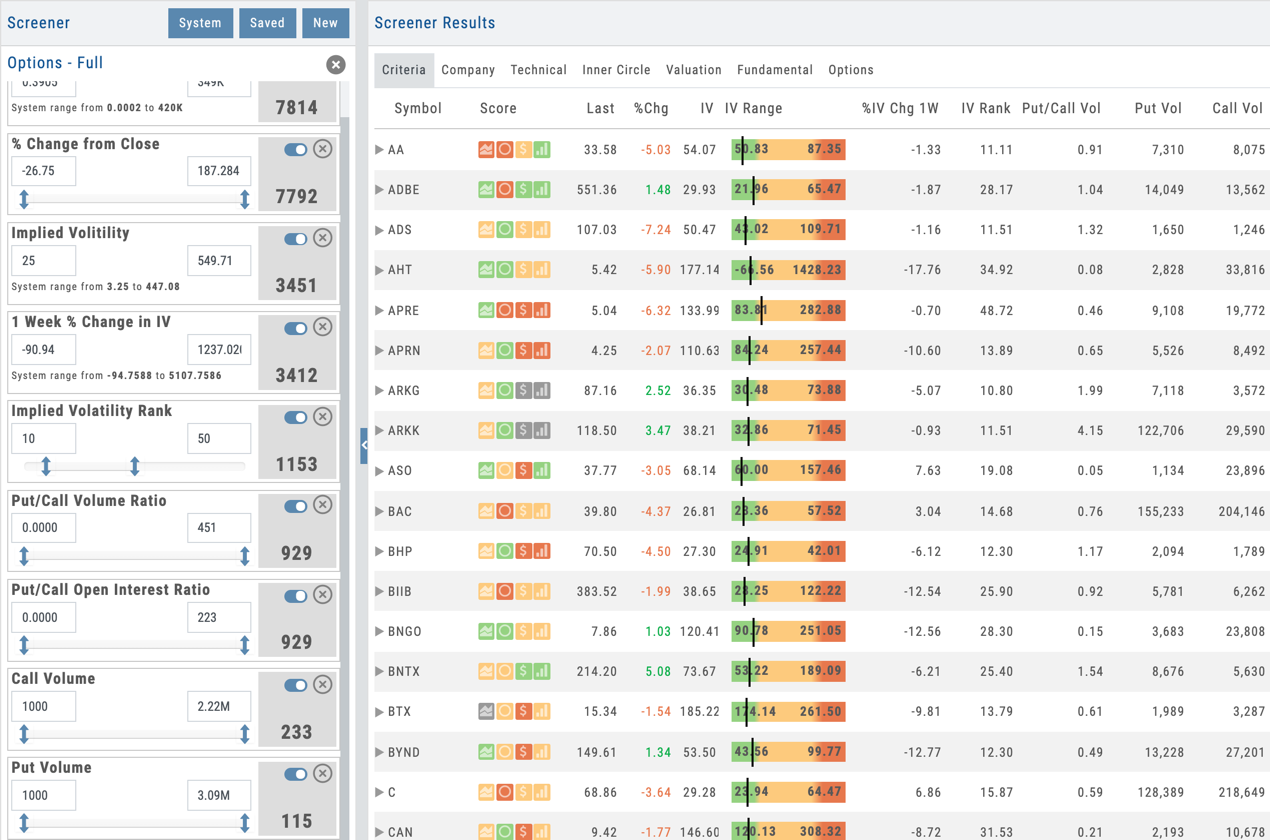This screenshot has height=840, width=1270.
Task: Click the bar chart score icon for AA
Action: click(542, 150)
